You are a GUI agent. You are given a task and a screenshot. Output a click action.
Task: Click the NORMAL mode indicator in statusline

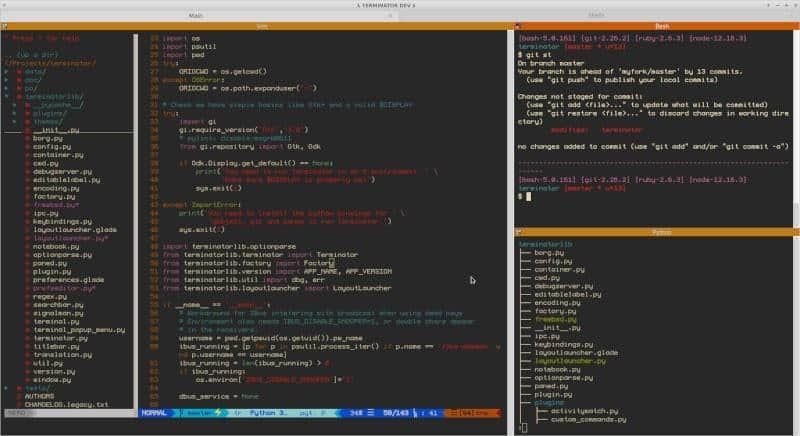[154, 412]
